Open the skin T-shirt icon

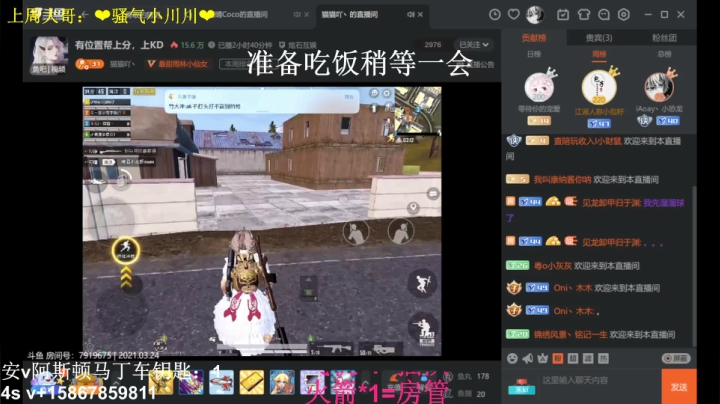click(584, 15)
